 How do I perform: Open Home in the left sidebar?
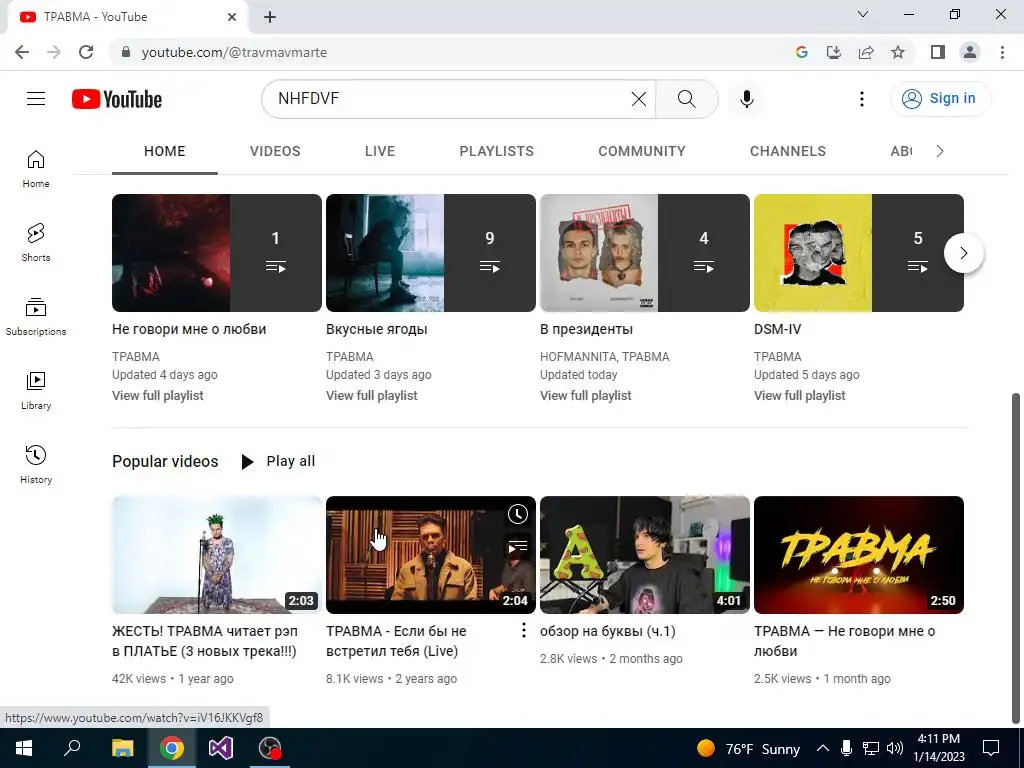(36, 168)
